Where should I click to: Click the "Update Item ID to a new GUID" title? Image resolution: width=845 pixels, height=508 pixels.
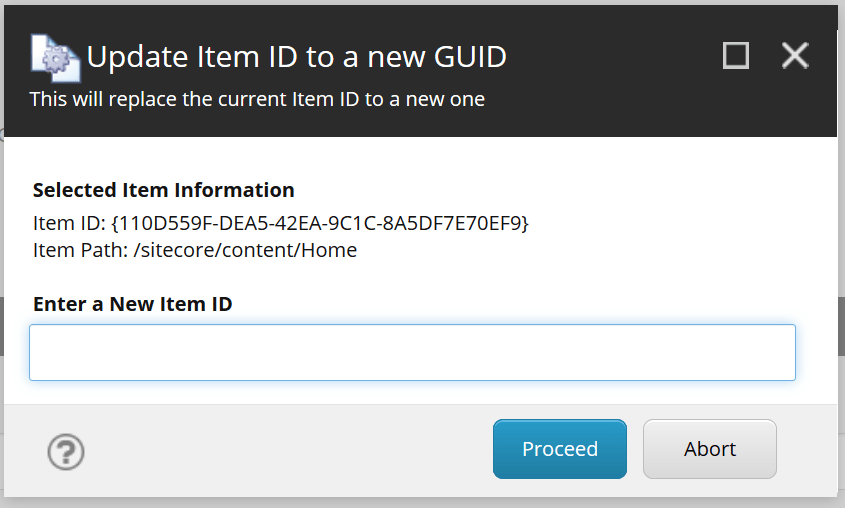click(x=296, y=57)
